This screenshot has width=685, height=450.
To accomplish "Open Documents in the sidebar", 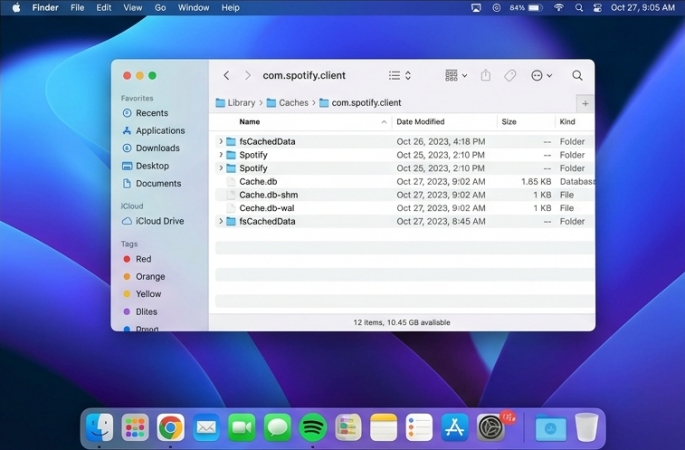I will click(x=152, y=183).
